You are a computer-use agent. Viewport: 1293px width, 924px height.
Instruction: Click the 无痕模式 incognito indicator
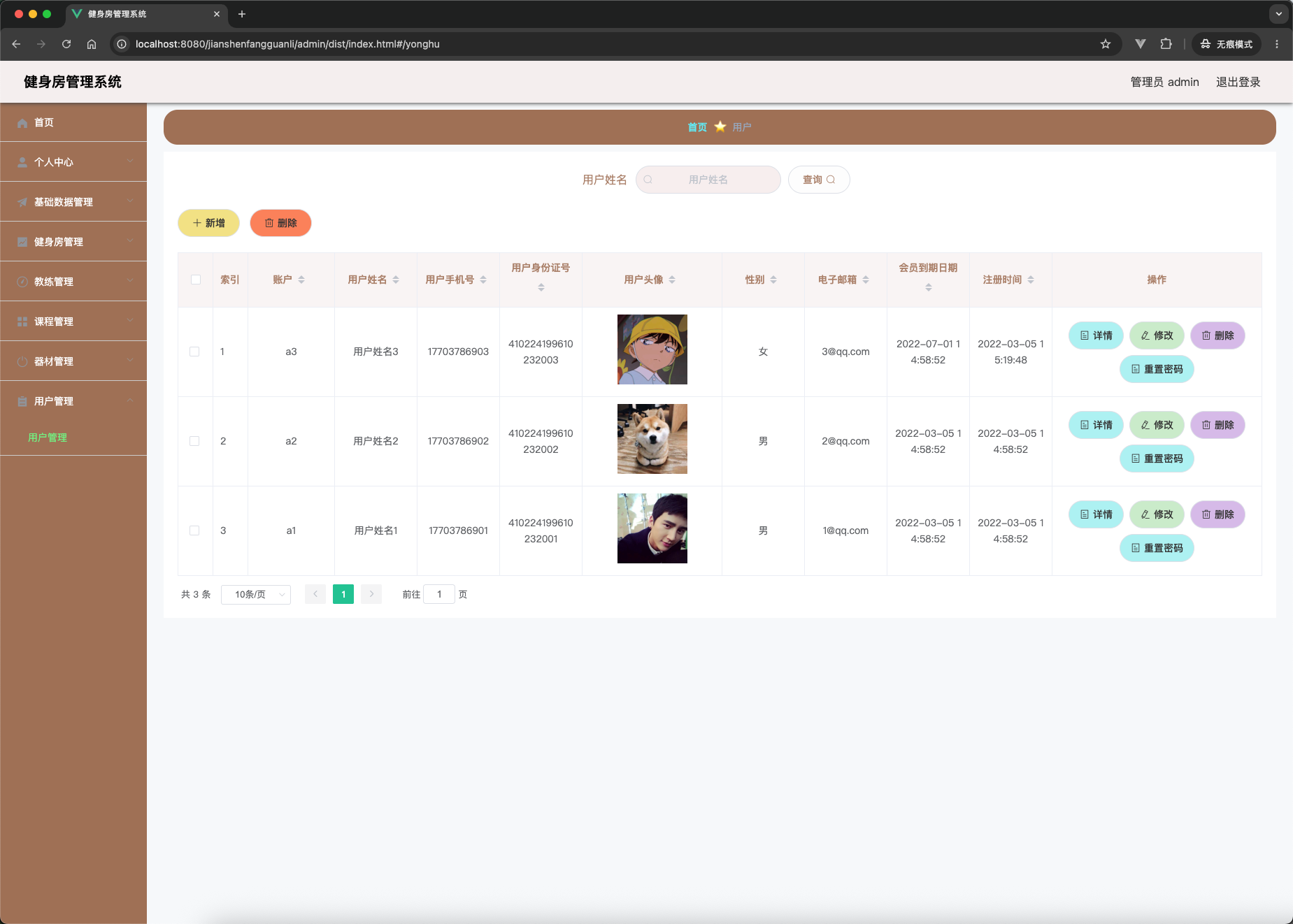click(1227, 44)
